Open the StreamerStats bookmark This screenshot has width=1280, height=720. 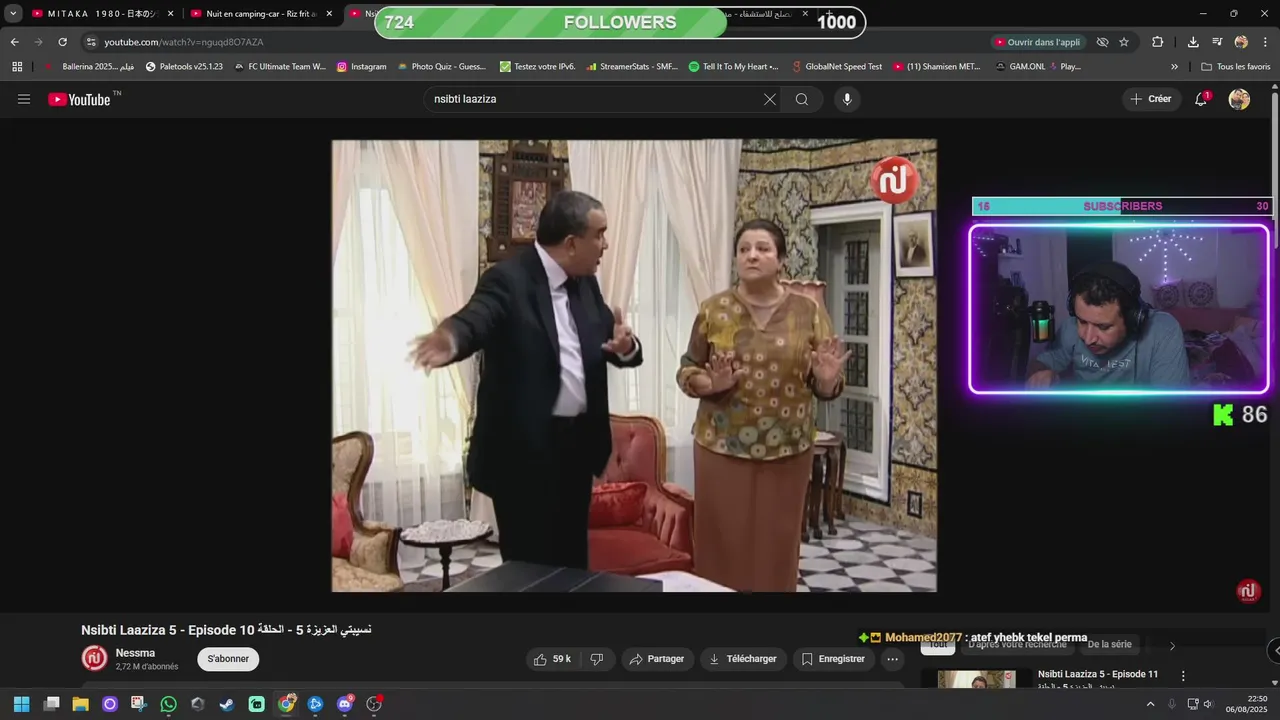pyautogui.click(x=633, y=66)
